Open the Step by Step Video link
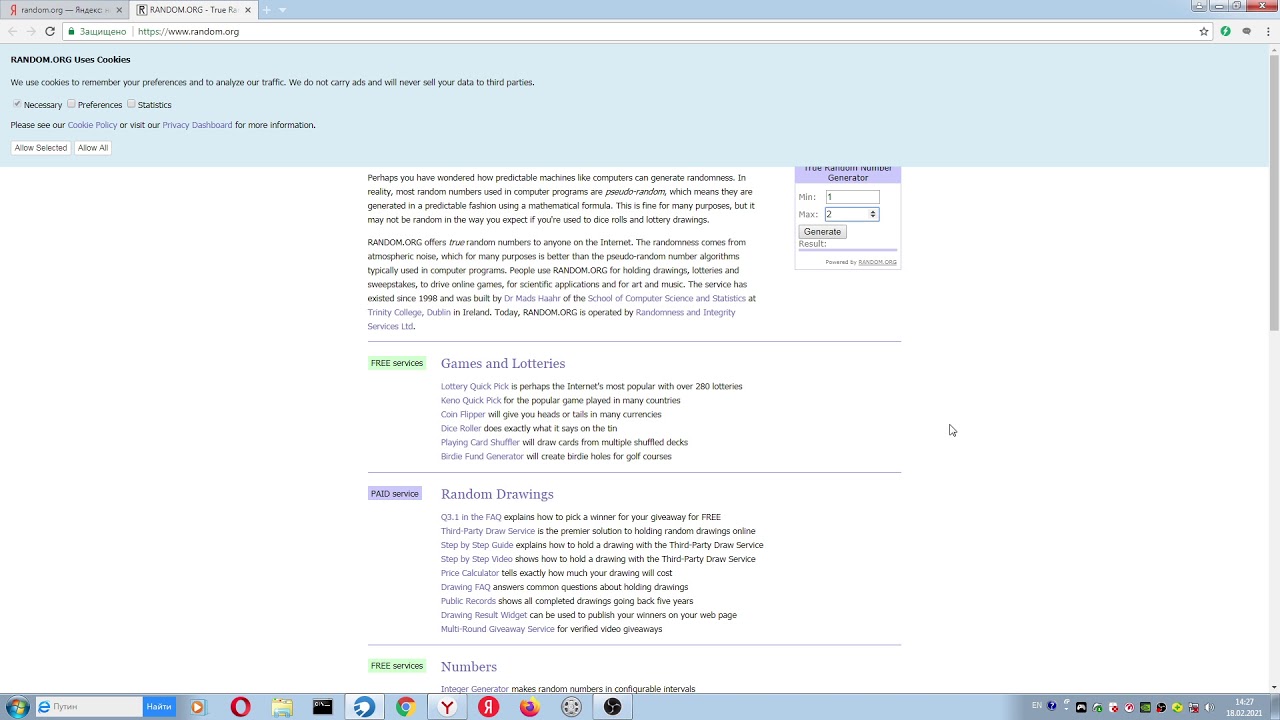The height and width of the screenshot is (720, 1280). coord(476,559)
